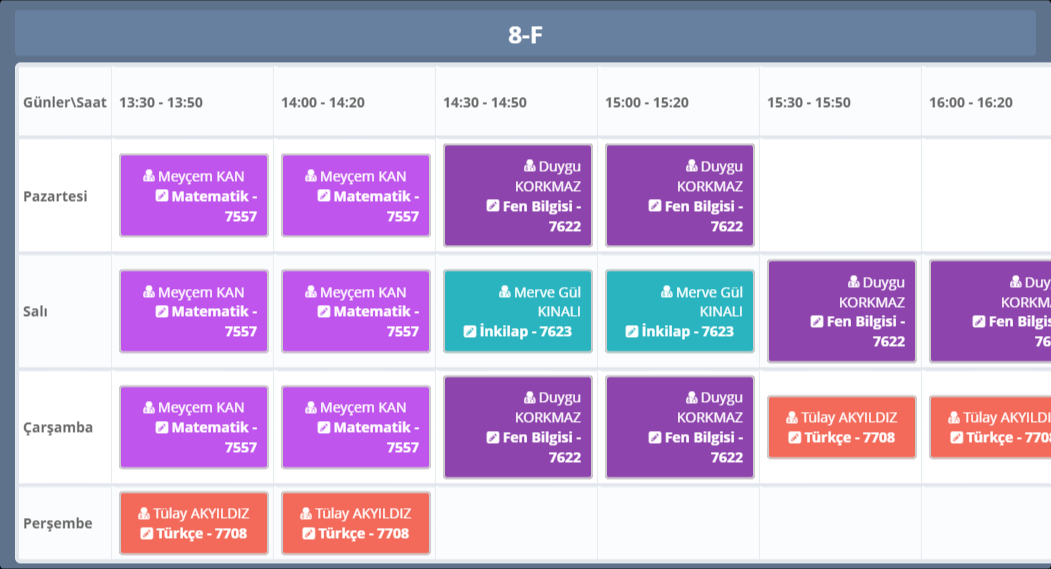Viewport: 1051px width, 569px height.
Task: Click teacher icon in Salı 15:30 Duygu KORKMAZ card
Action: [854, 283]
